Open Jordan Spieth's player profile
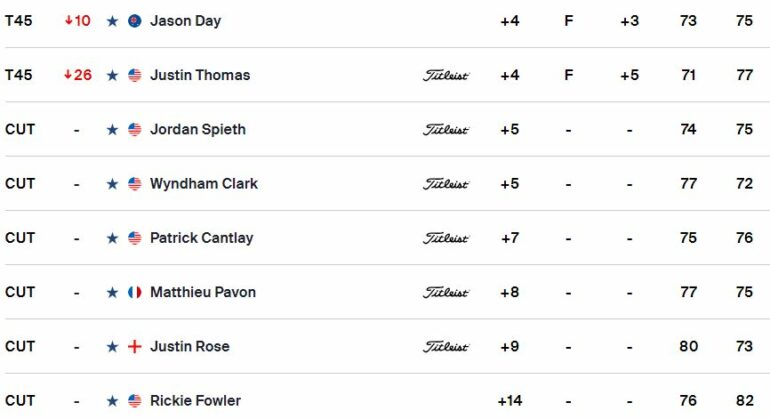Screen dimensions: 770x419 click(198, 129)
